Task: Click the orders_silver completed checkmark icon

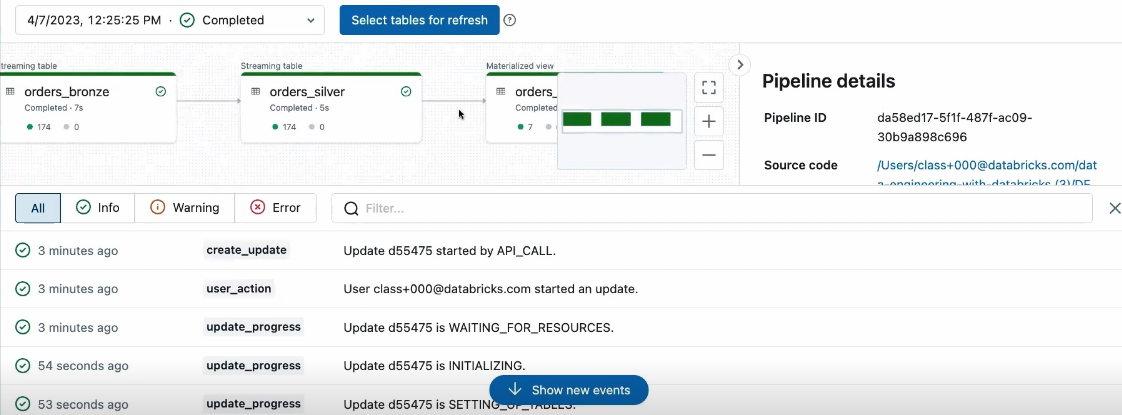Action: point(406,92)
